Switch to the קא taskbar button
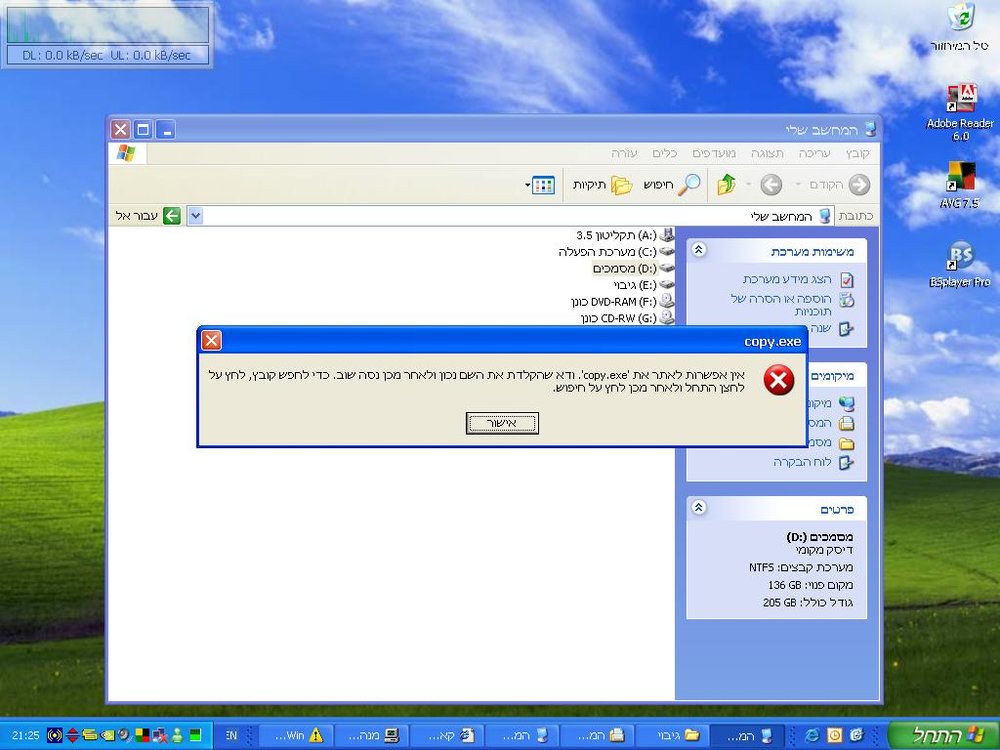This screenshot has height=750, width=1000. (445, 735)
